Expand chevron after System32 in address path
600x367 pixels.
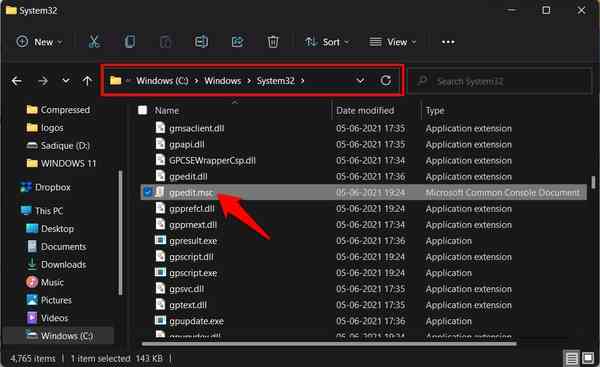[302, 81]
